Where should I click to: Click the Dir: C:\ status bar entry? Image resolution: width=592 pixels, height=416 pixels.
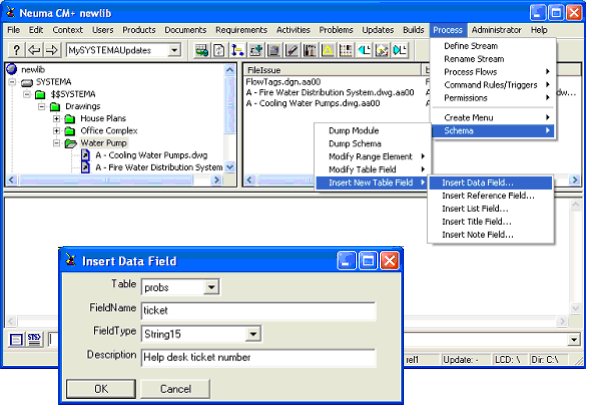[549, 360]
